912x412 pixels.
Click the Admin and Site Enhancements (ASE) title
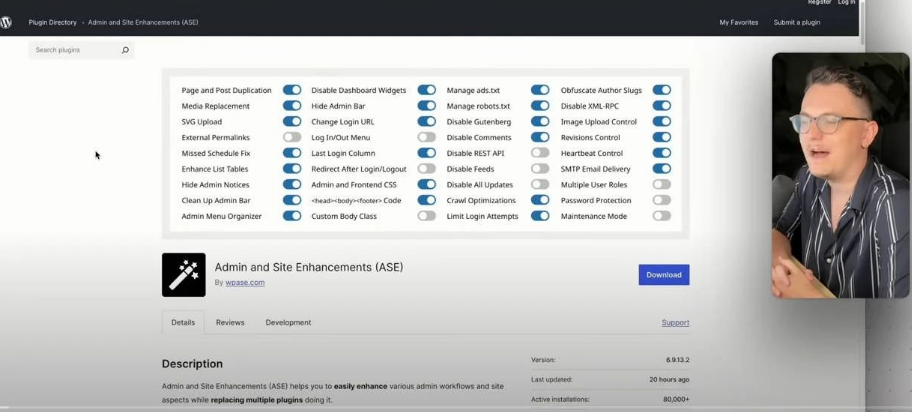[x=309, y=267]
